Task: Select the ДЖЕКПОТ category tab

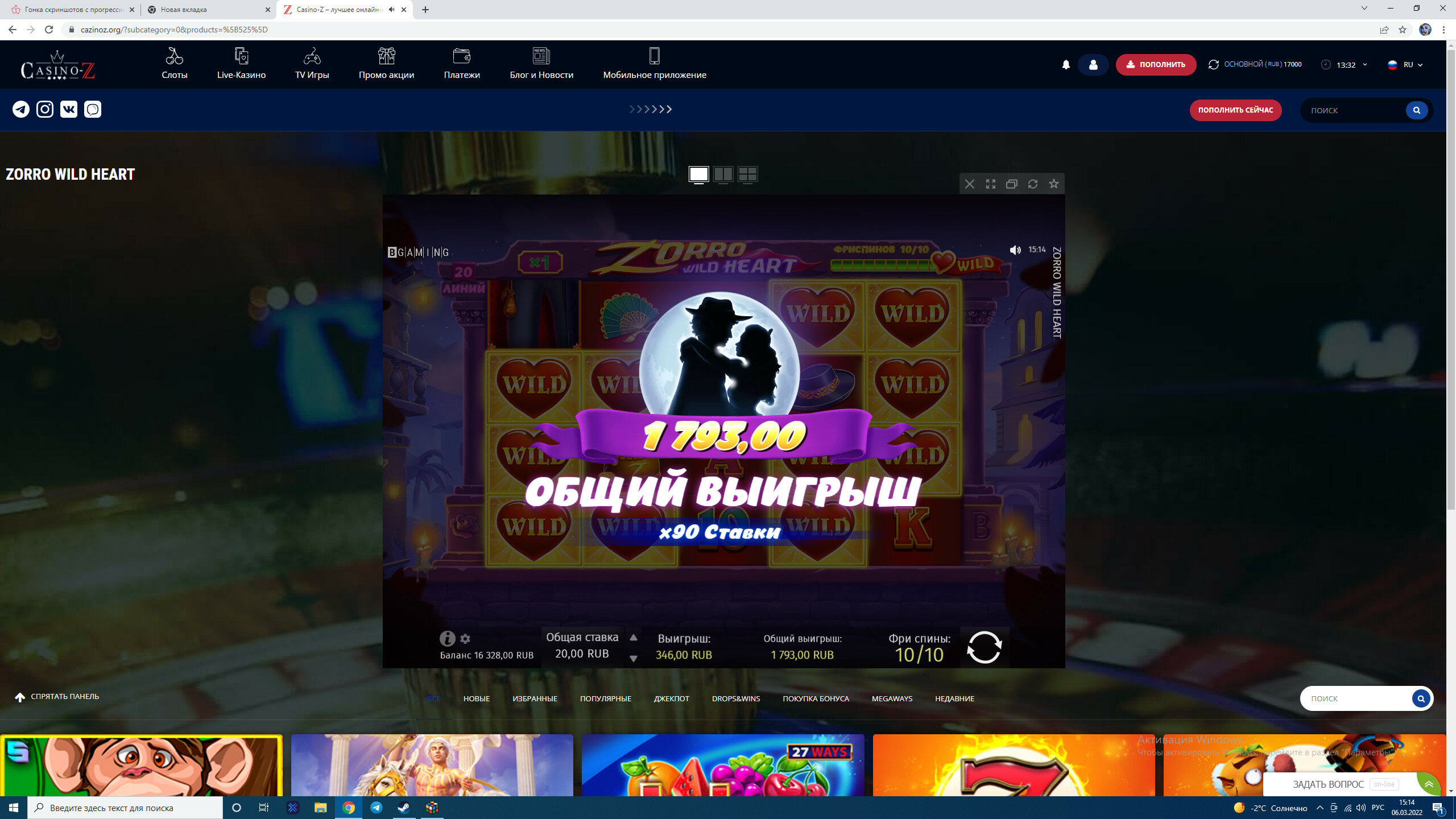Action: coord(671,698)
